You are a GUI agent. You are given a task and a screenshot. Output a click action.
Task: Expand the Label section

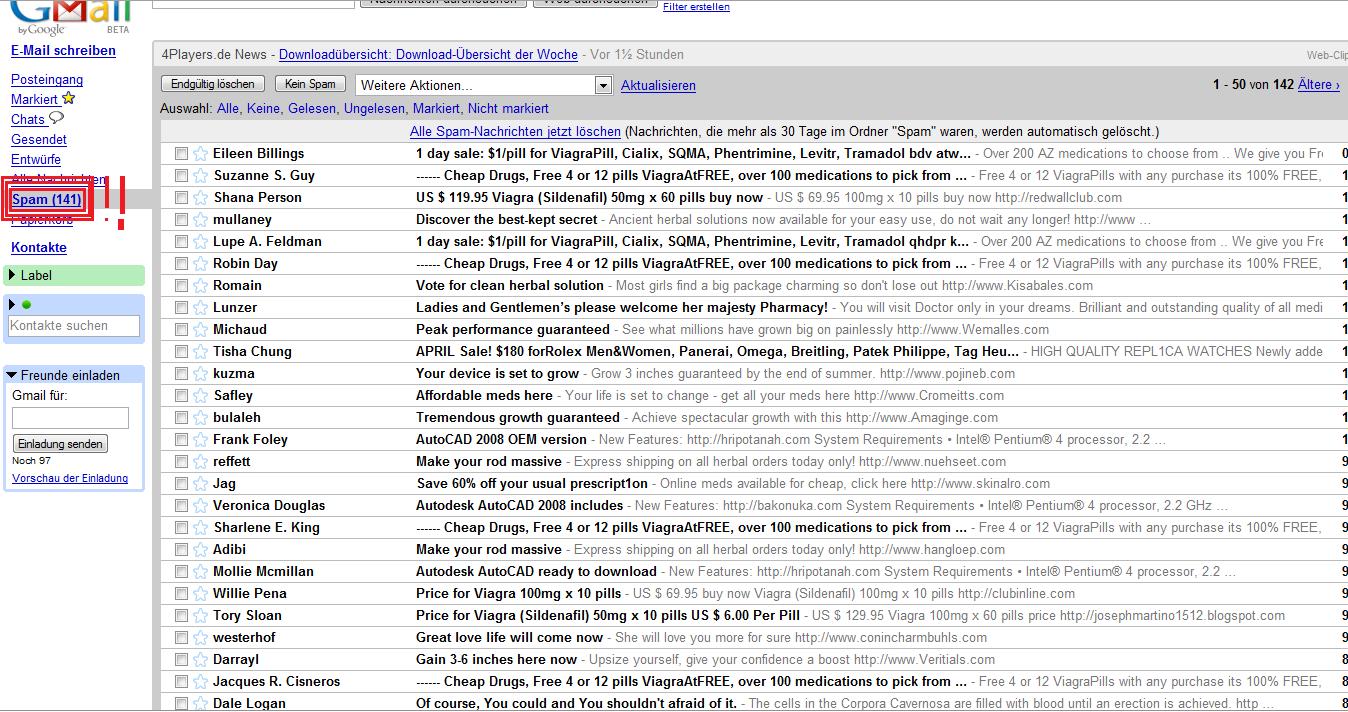(x=12, y=275)
